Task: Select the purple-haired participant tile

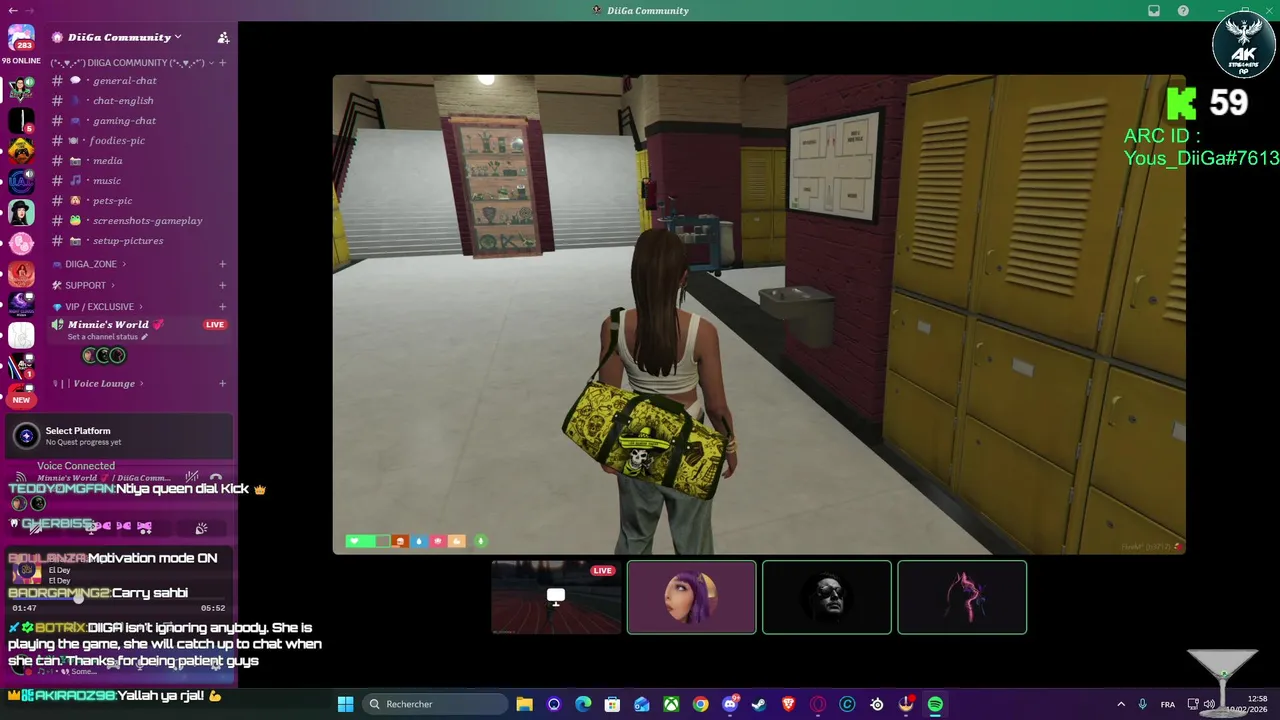Action: coord(691,597)
